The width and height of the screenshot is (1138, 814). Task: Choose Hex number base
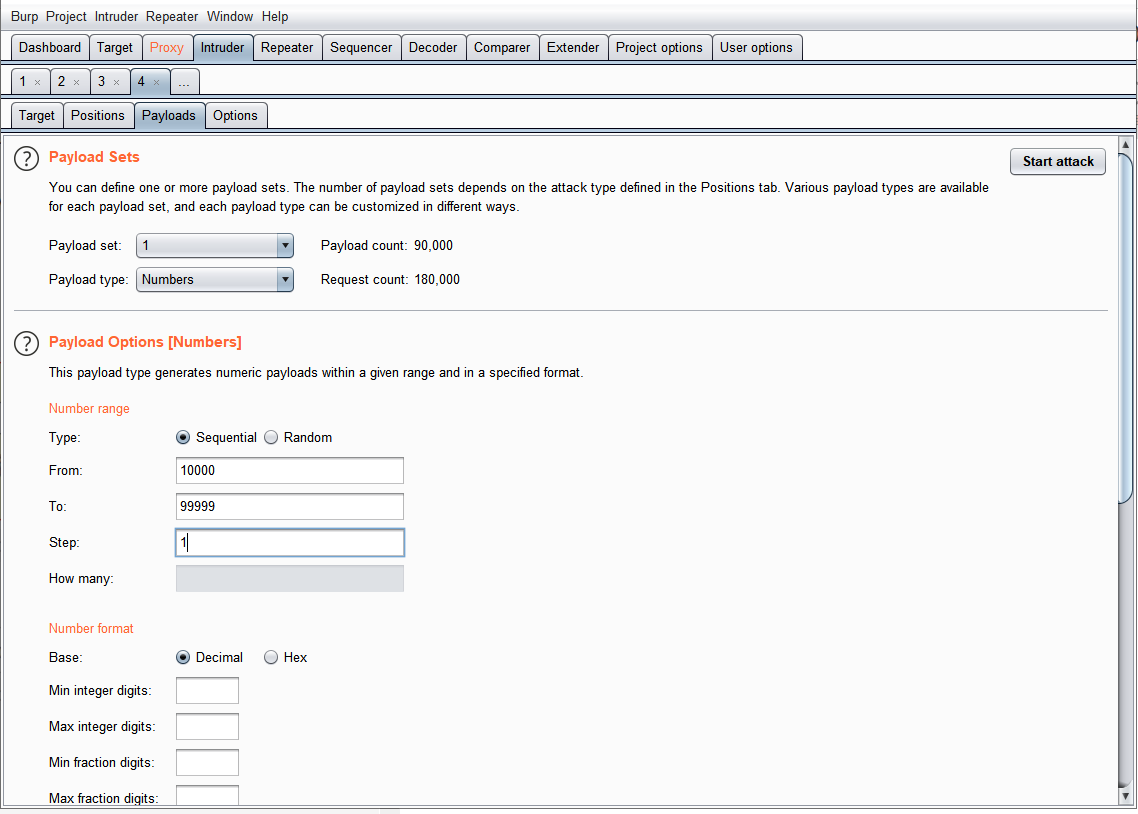click(x=271, y=657)
